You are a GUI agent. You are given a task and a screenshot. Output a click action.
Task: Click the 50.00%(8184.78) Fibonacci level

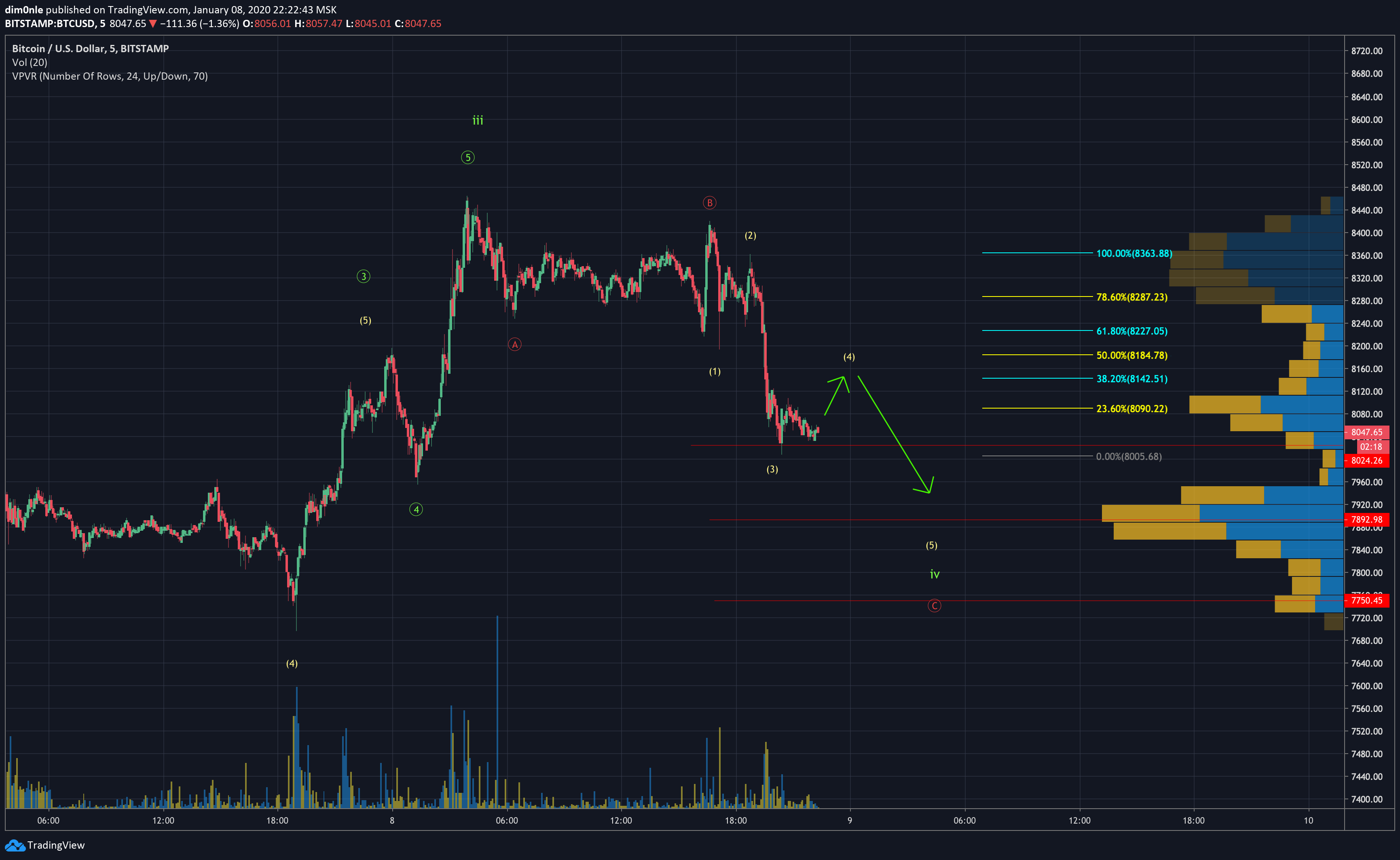(x=1131, y=355)
